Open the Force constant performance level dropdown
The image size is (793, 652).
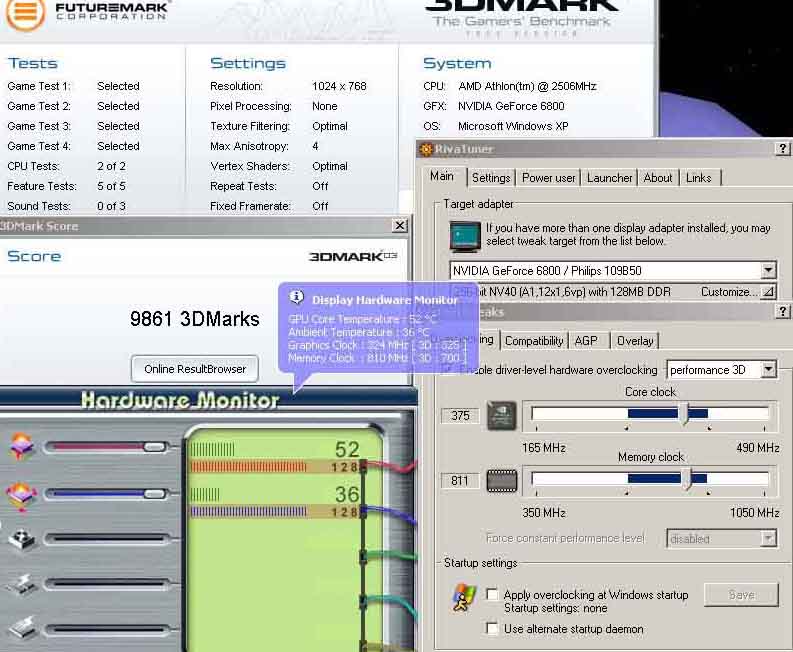pos(768,538)
